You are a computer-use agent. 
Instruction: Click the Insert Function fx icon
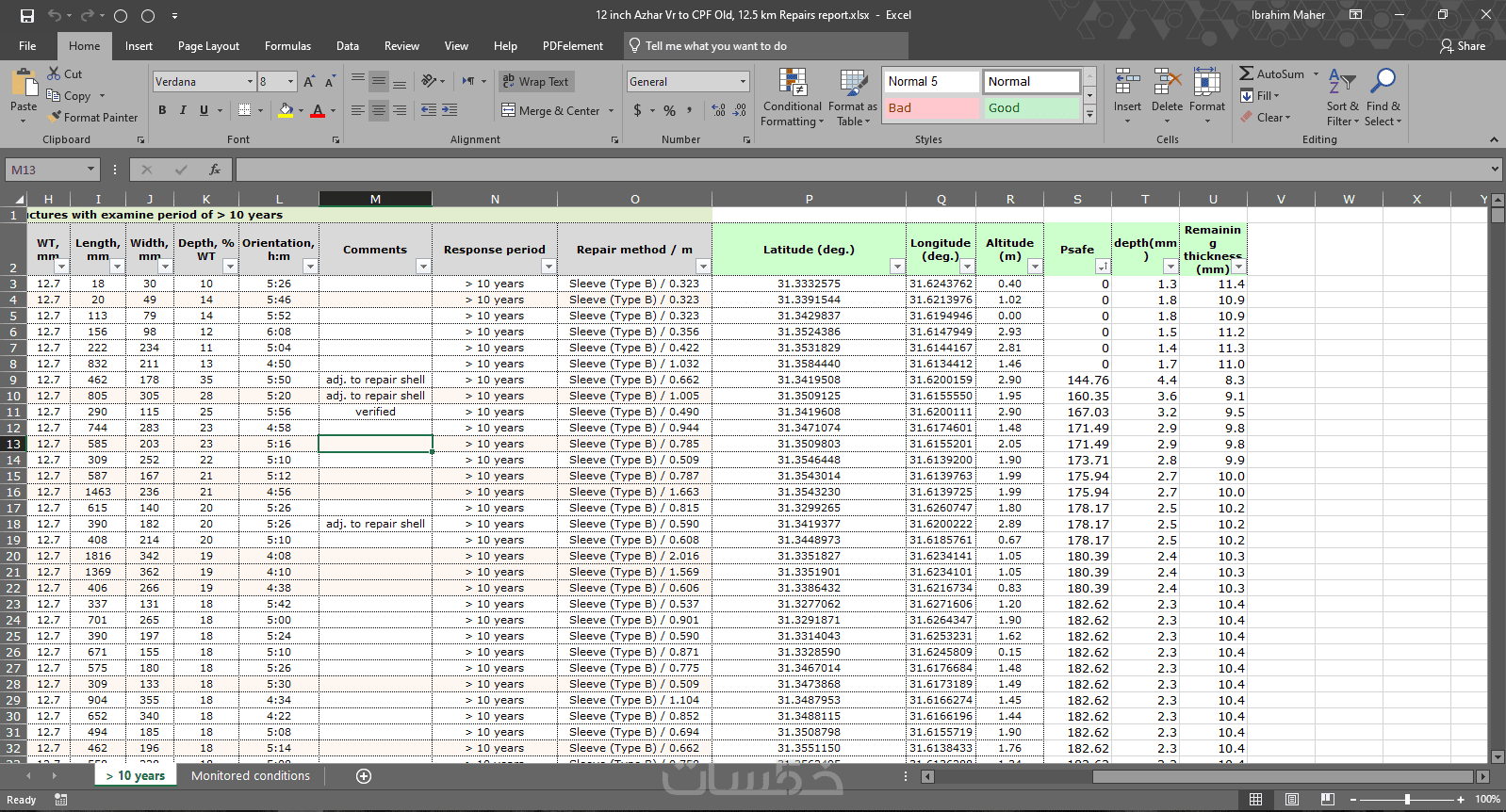coord(215,170)
